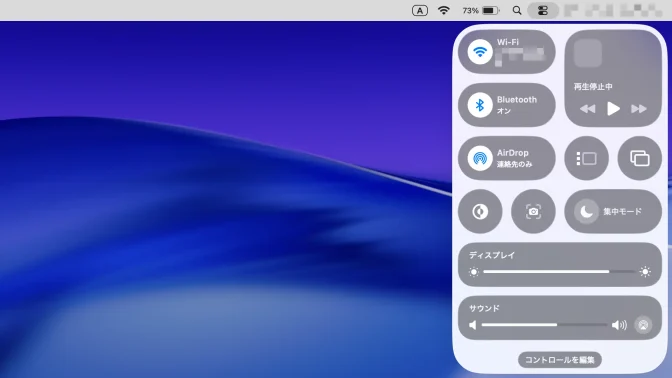This screenshot has width=672, height=378.
Task: Open 集中モード options text
Action: (x=622, y=211)
